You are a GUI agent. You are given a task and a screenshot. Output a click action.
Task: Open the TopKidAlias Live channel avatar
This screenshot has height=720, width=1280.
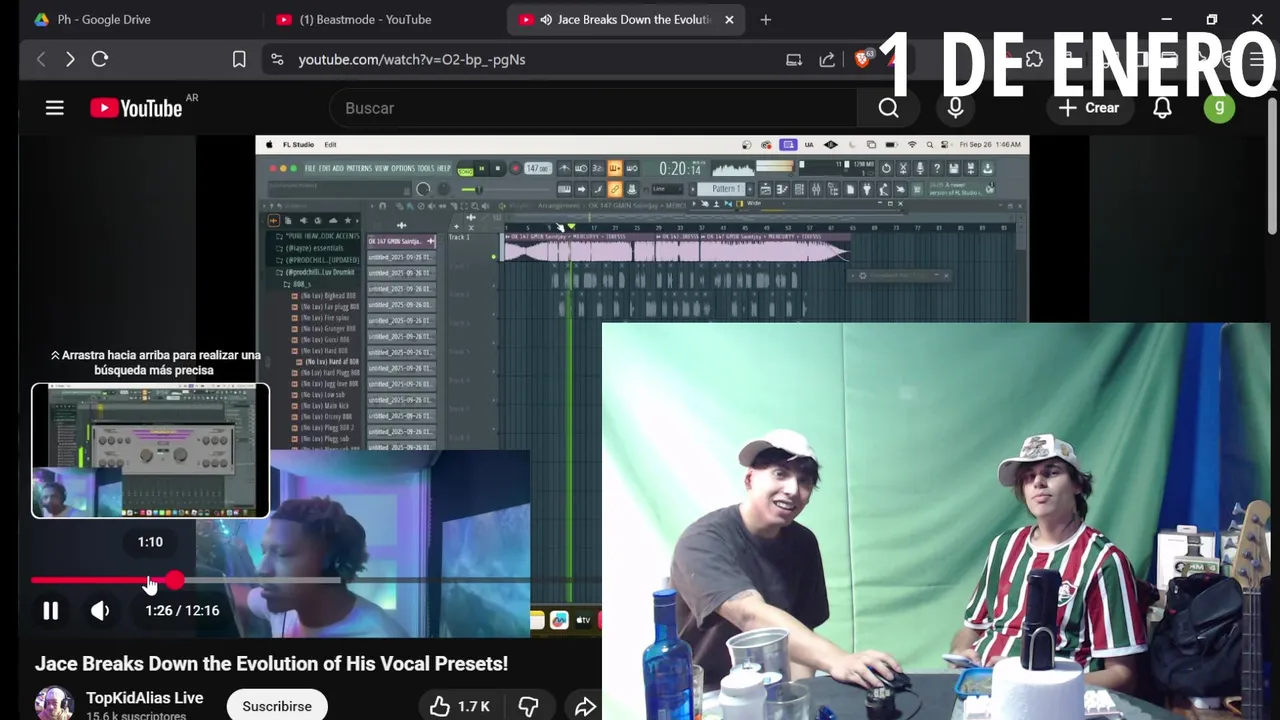point(54,704)
